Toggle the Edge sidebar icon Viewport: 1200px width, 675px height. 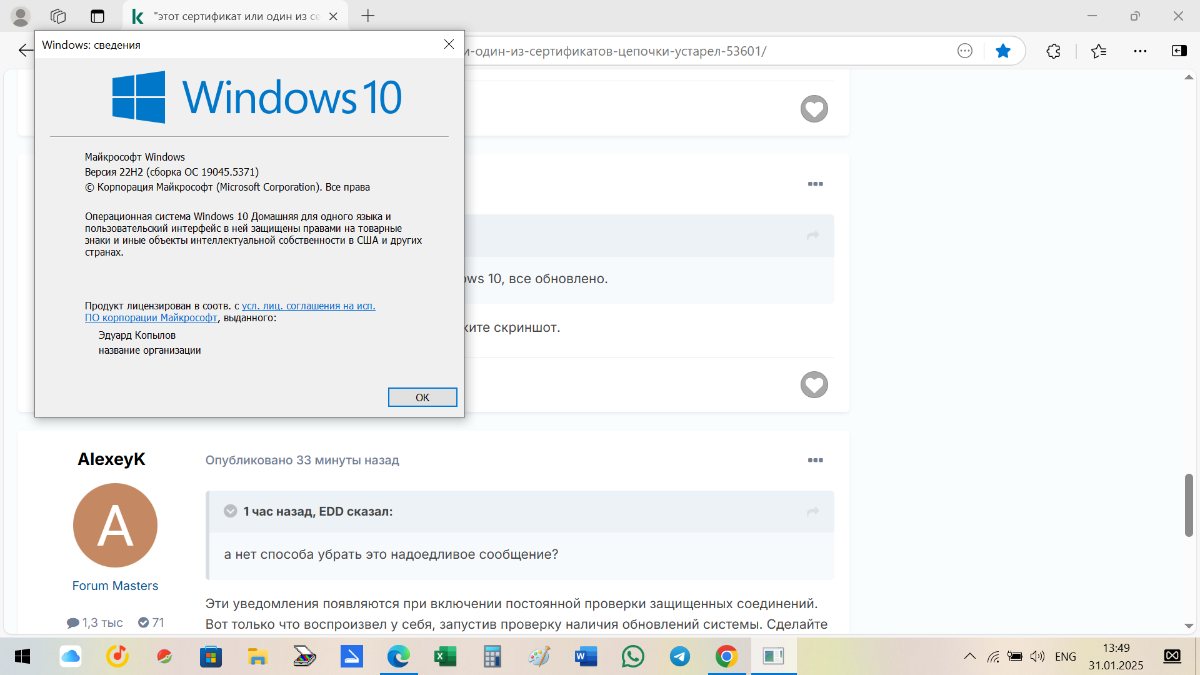pos(1179,51)
